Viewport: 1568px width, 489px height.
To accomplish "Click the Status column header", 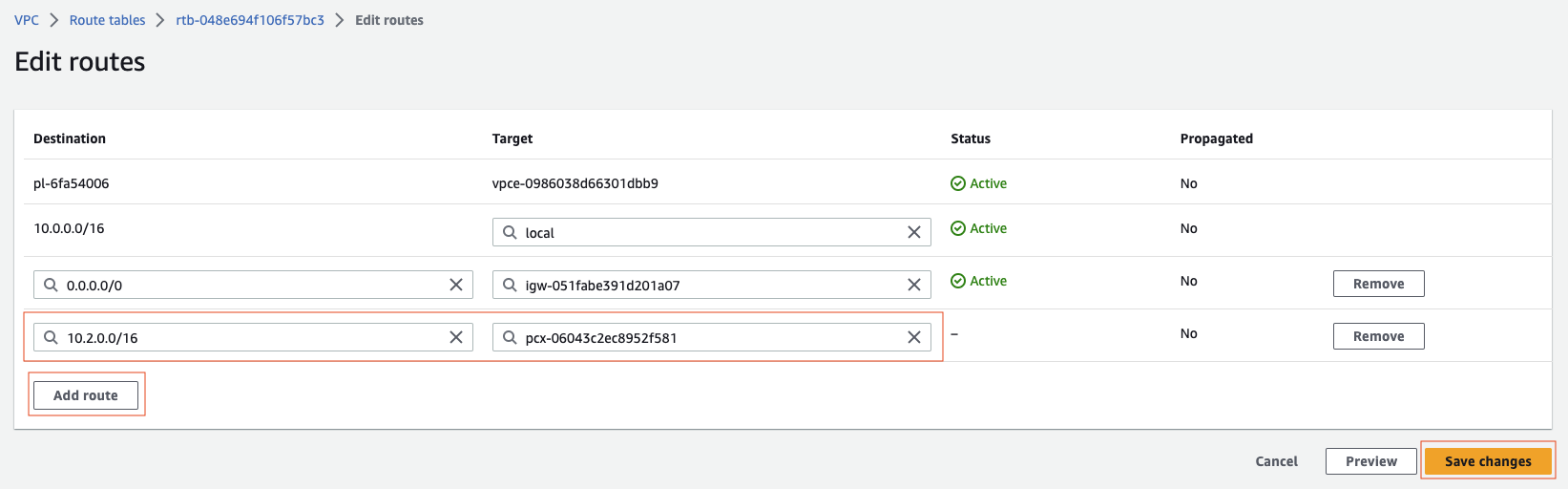I will coord(971,138).
